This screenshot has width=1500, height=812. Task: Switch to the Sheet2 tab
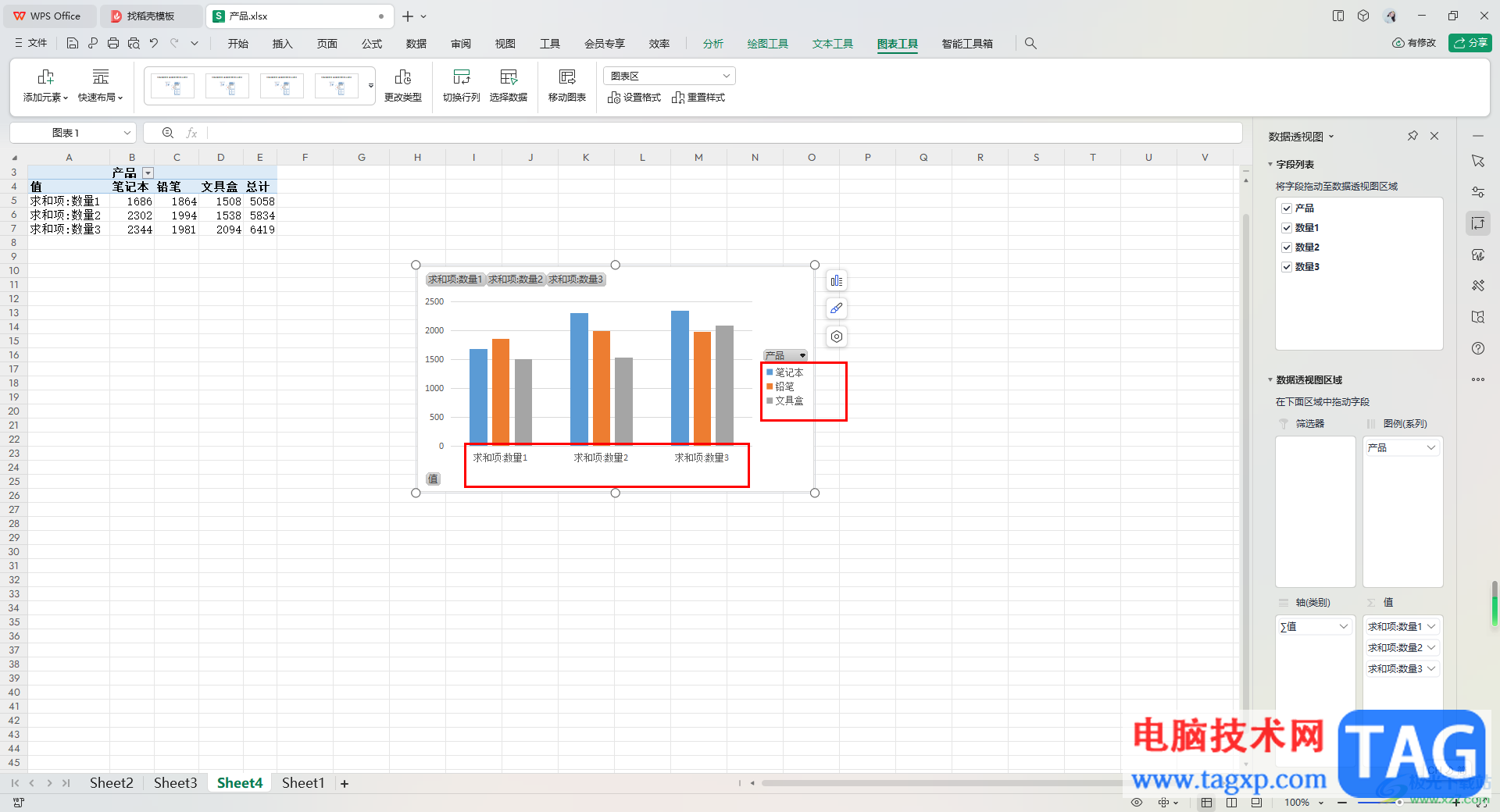[111, 783]
